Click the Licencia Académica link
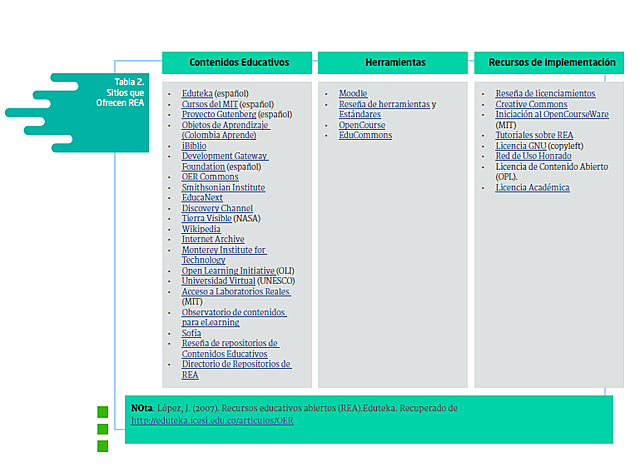The image size is (640, 467). 532,187
